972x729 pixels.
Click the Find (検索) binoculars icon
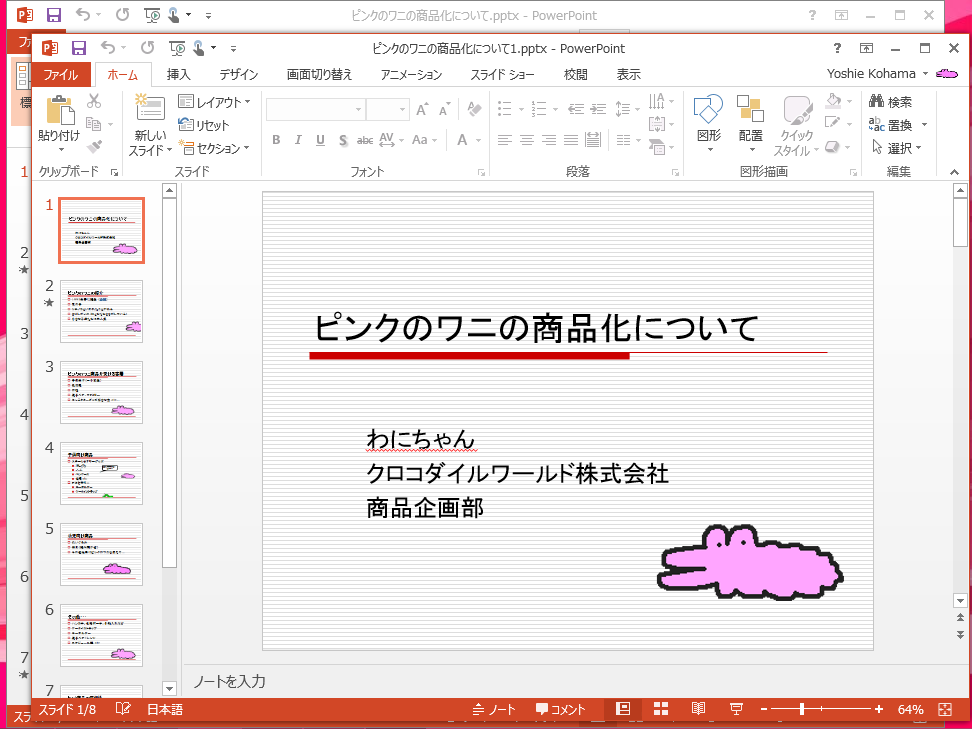(877, 102)
